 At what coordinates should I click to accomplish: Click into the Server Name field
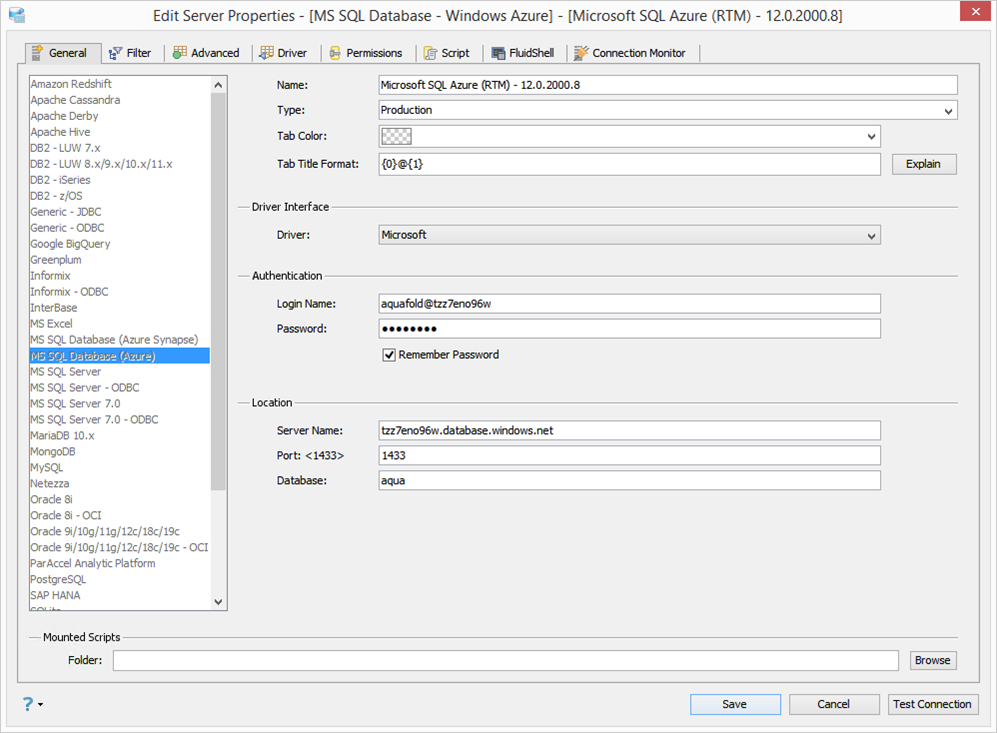(x=629, y=430)
